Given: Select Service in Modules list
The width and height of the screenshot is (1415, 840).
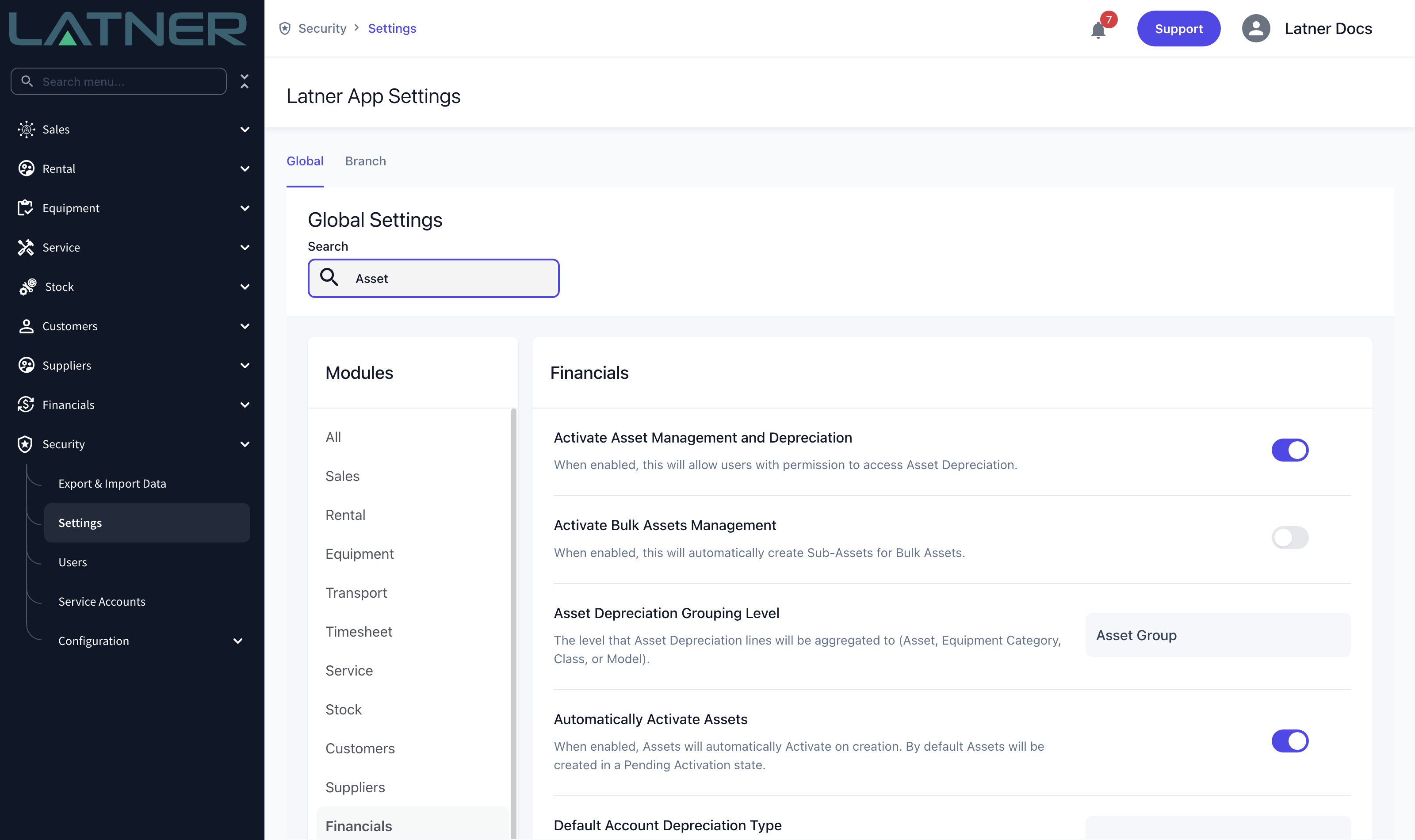Looking at the screenshot, I should tap(413, 670).
